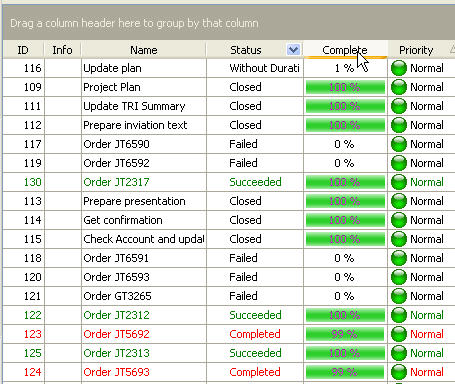
Task: Select the 'Get confirmation' name cell
Action: (144, 220)
